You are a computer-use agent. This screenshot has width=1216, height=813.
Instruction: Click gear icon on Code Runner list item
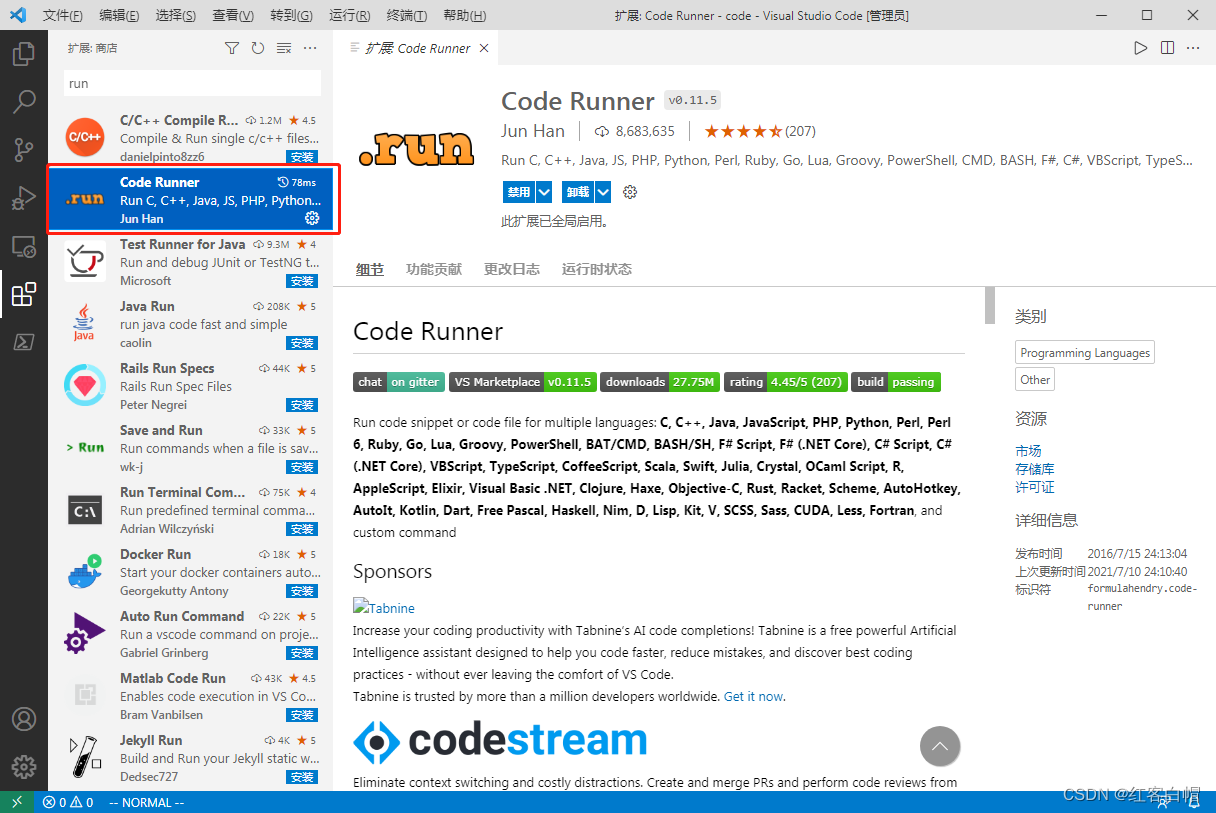click(312, 218)
